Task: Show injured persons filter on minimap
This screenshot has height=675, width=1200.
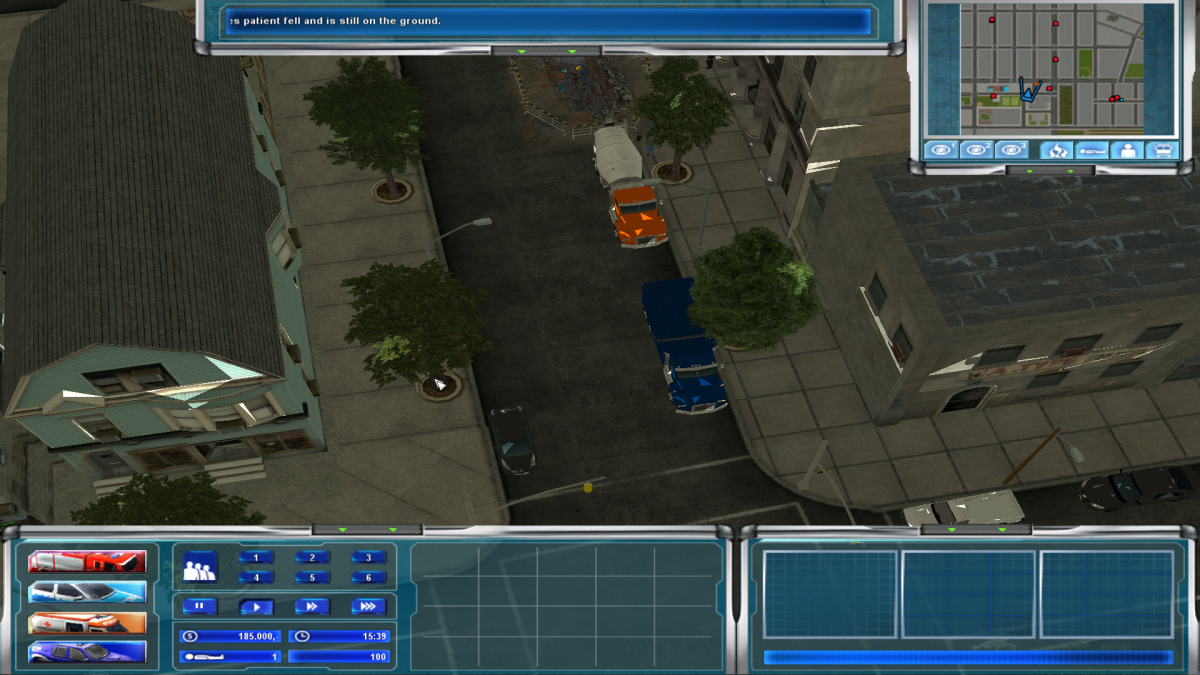Action: pyautogui.click(x=1091, y=151)
